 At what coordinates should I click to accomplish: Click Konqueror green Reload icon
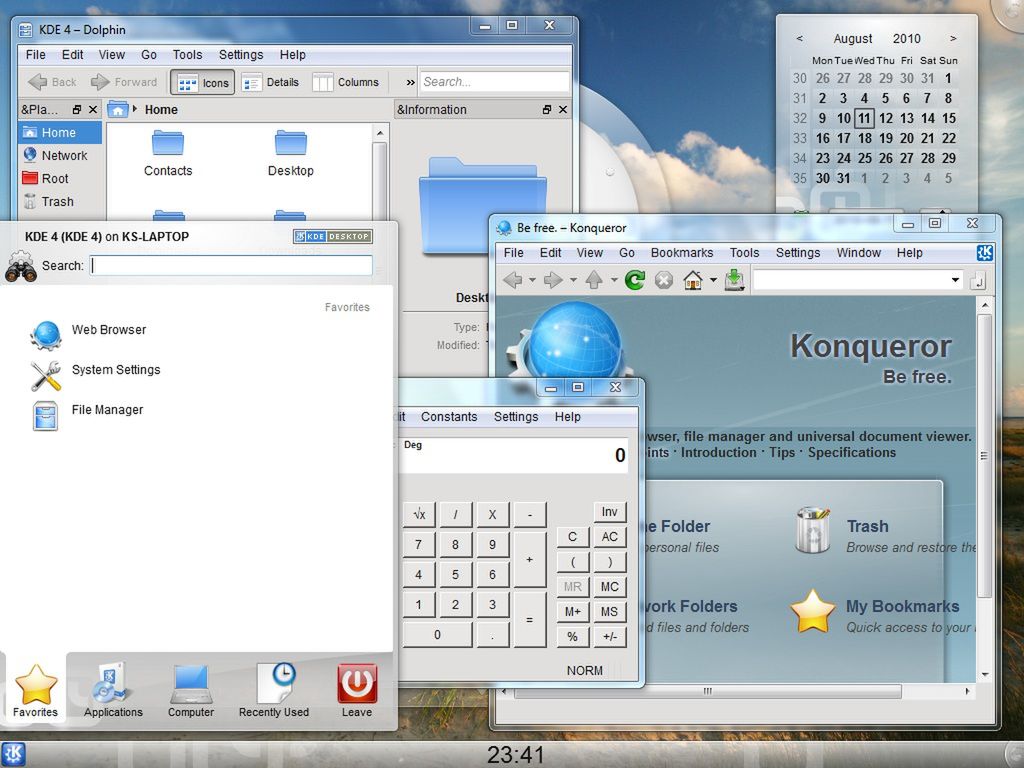[634, 280]
